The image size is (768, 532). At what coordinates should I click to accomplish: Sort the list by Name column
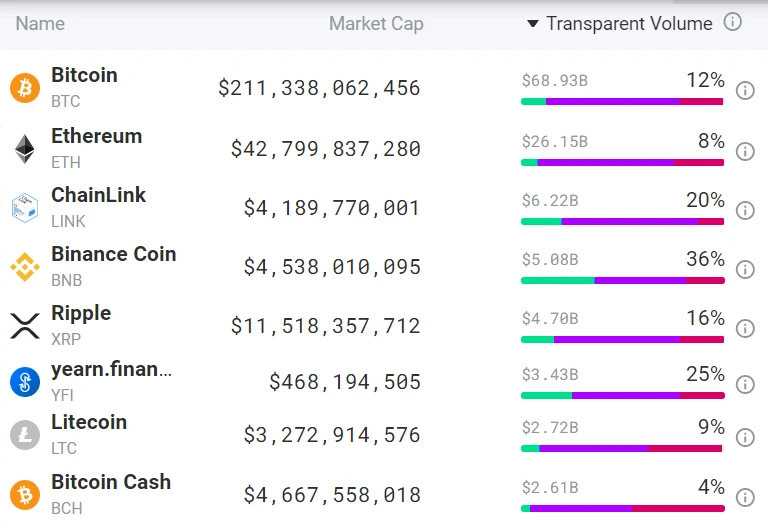pos(40,24)
